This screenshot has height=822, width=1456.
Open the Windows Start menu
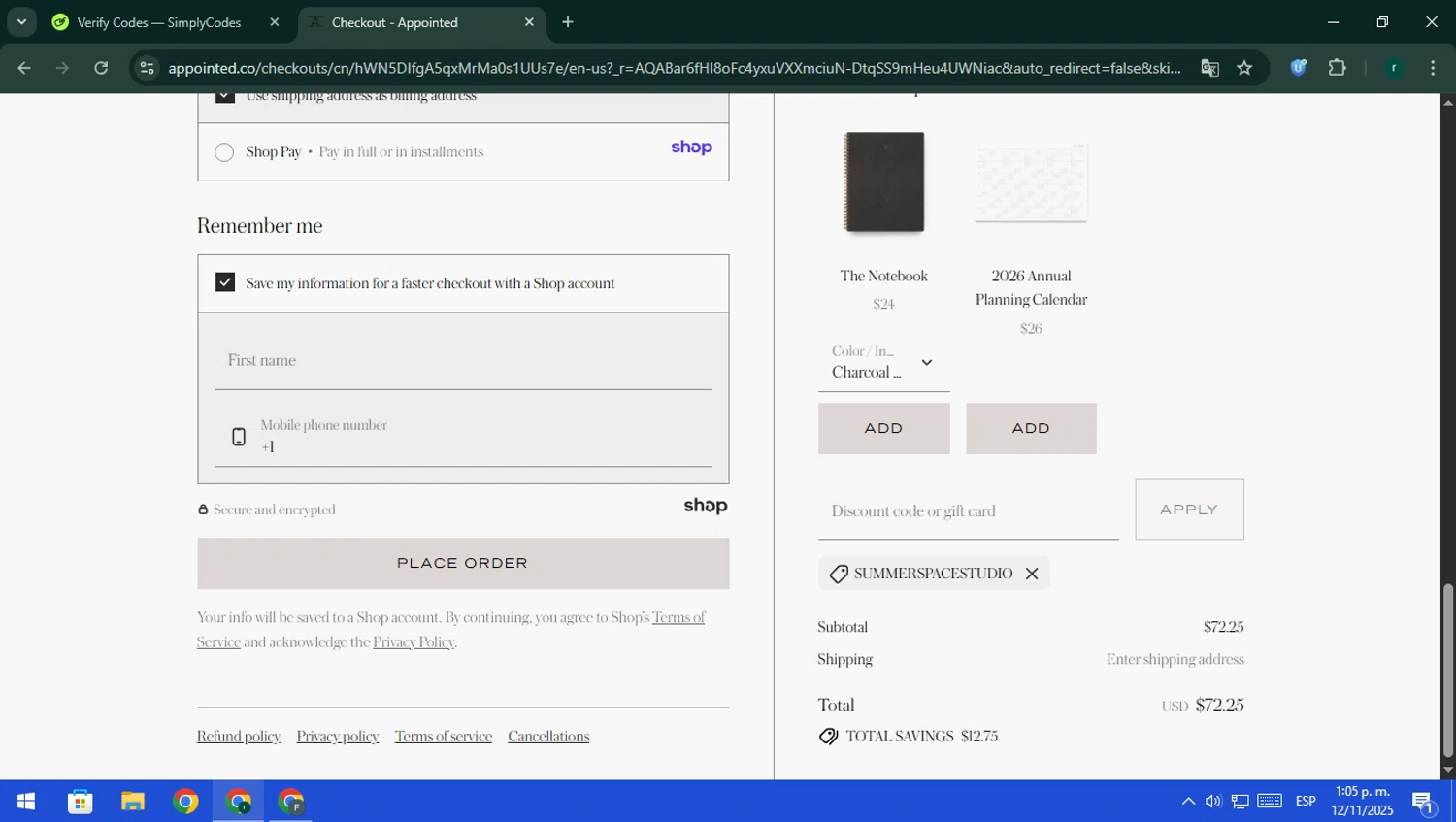pyautogui.click(x=26, y=802)
